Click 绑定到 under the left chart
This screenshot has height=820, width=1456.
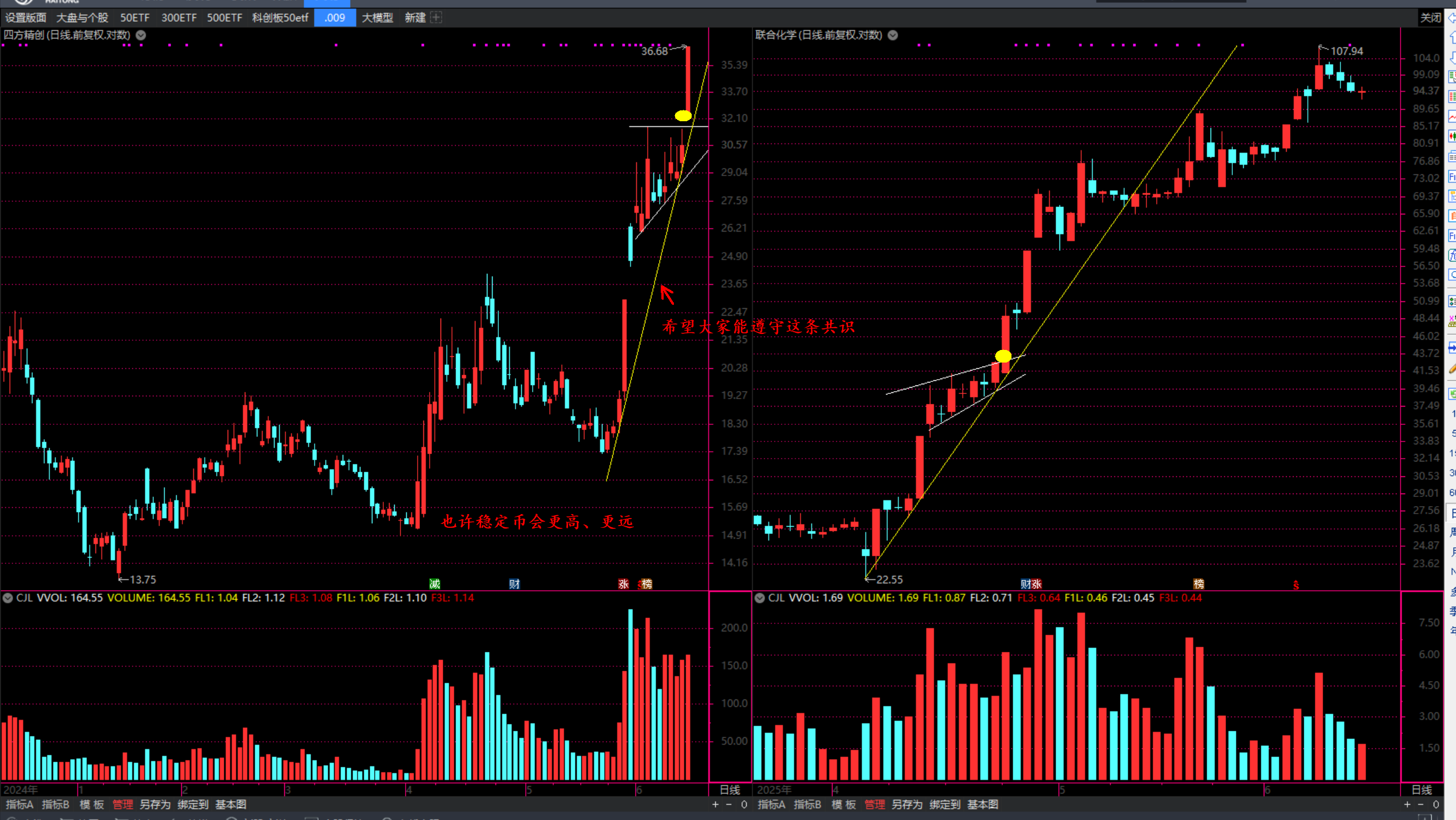point(193,805)
